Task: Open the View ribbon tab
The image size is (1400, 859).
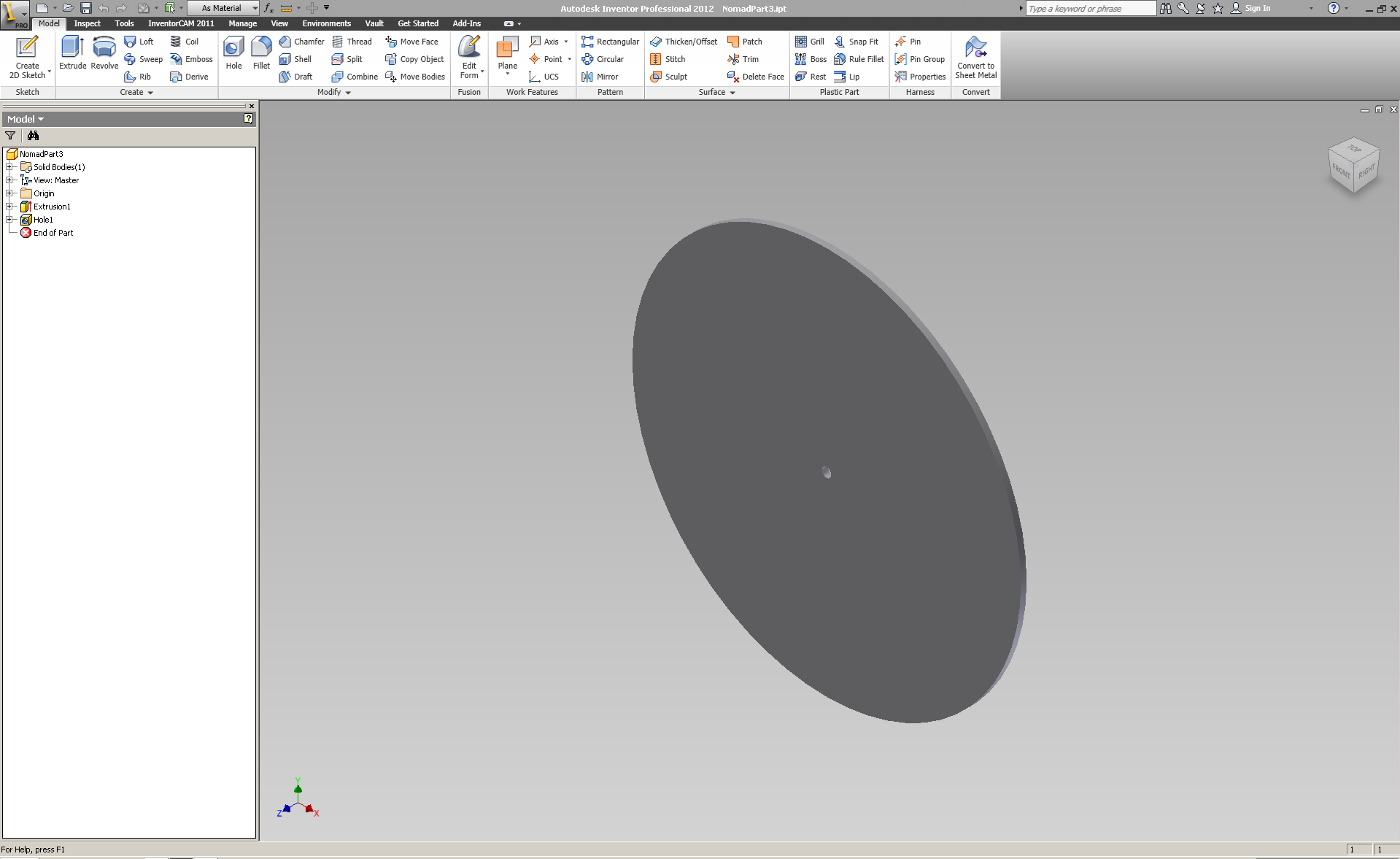Action: click(x=279, y=23)
